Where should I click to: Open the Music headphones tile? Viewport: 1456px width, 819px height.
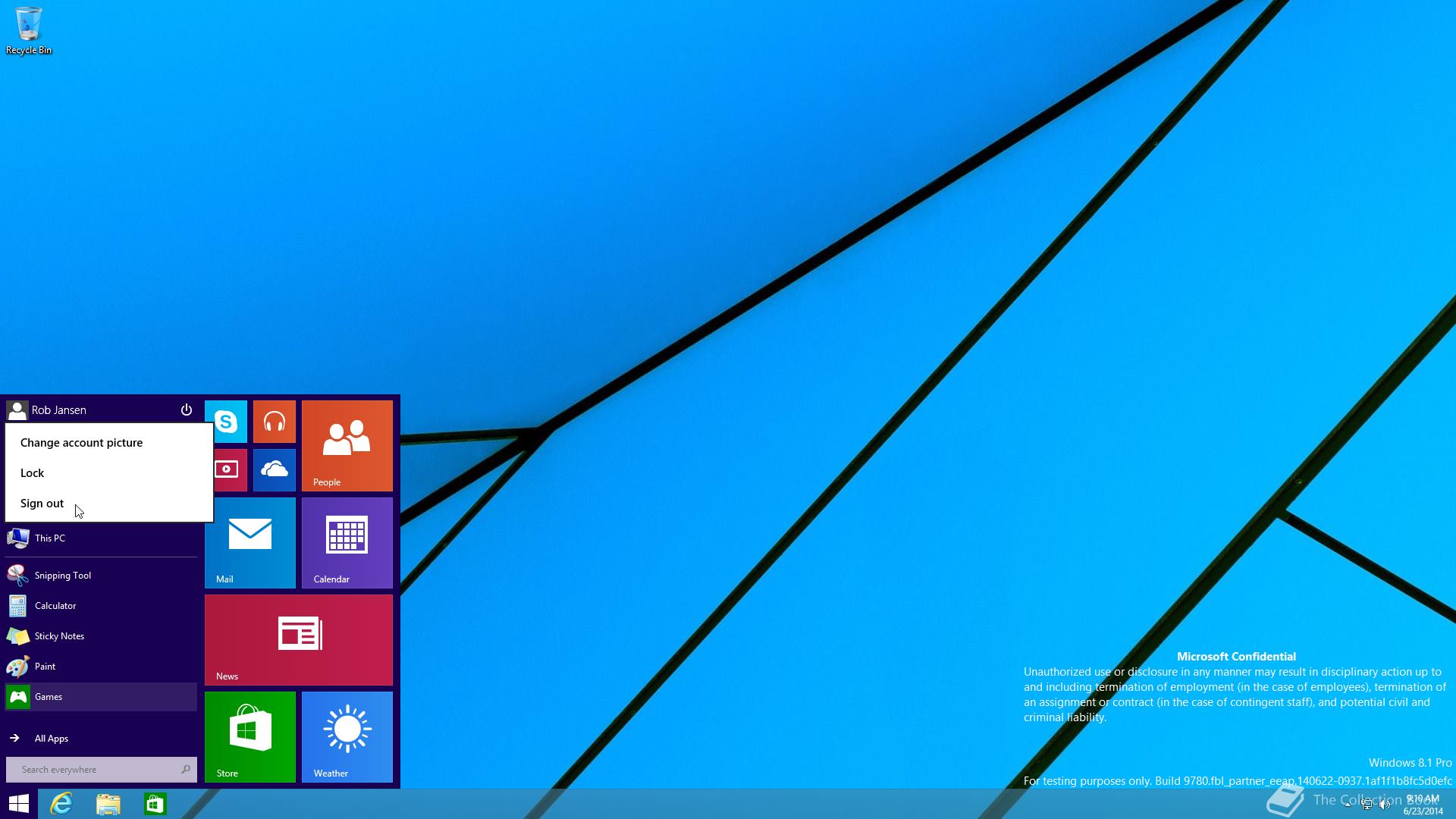(x=275, y=422)
